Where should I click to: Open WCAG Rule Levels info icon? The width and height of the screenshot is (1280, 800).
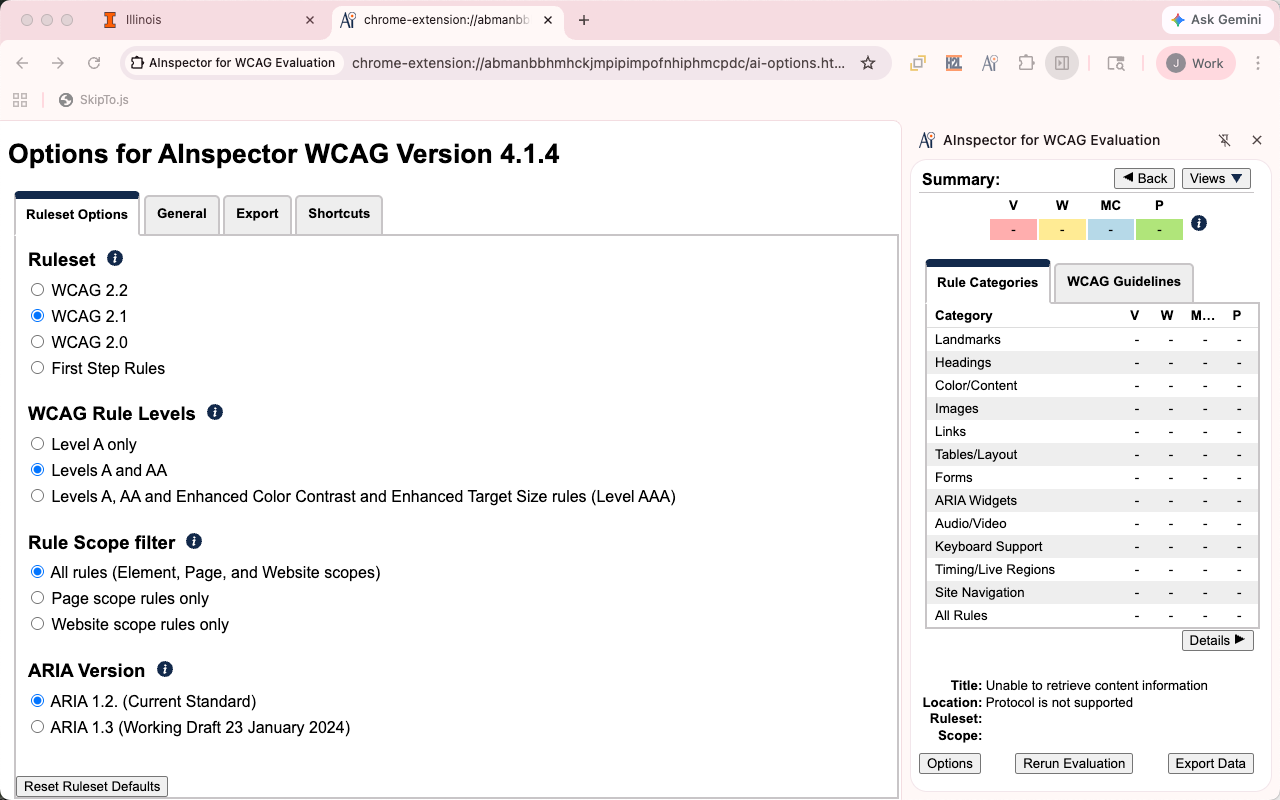click(x=215, y=412)
